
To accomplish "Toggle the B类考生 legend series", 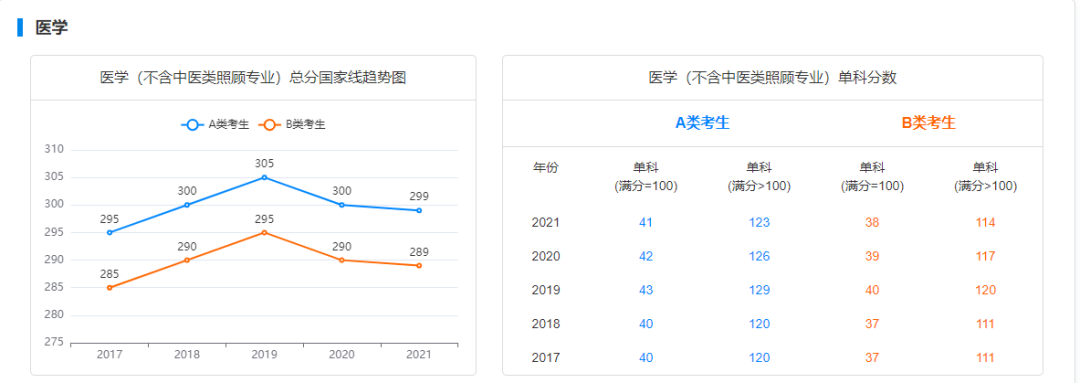I will click(292, 125).
